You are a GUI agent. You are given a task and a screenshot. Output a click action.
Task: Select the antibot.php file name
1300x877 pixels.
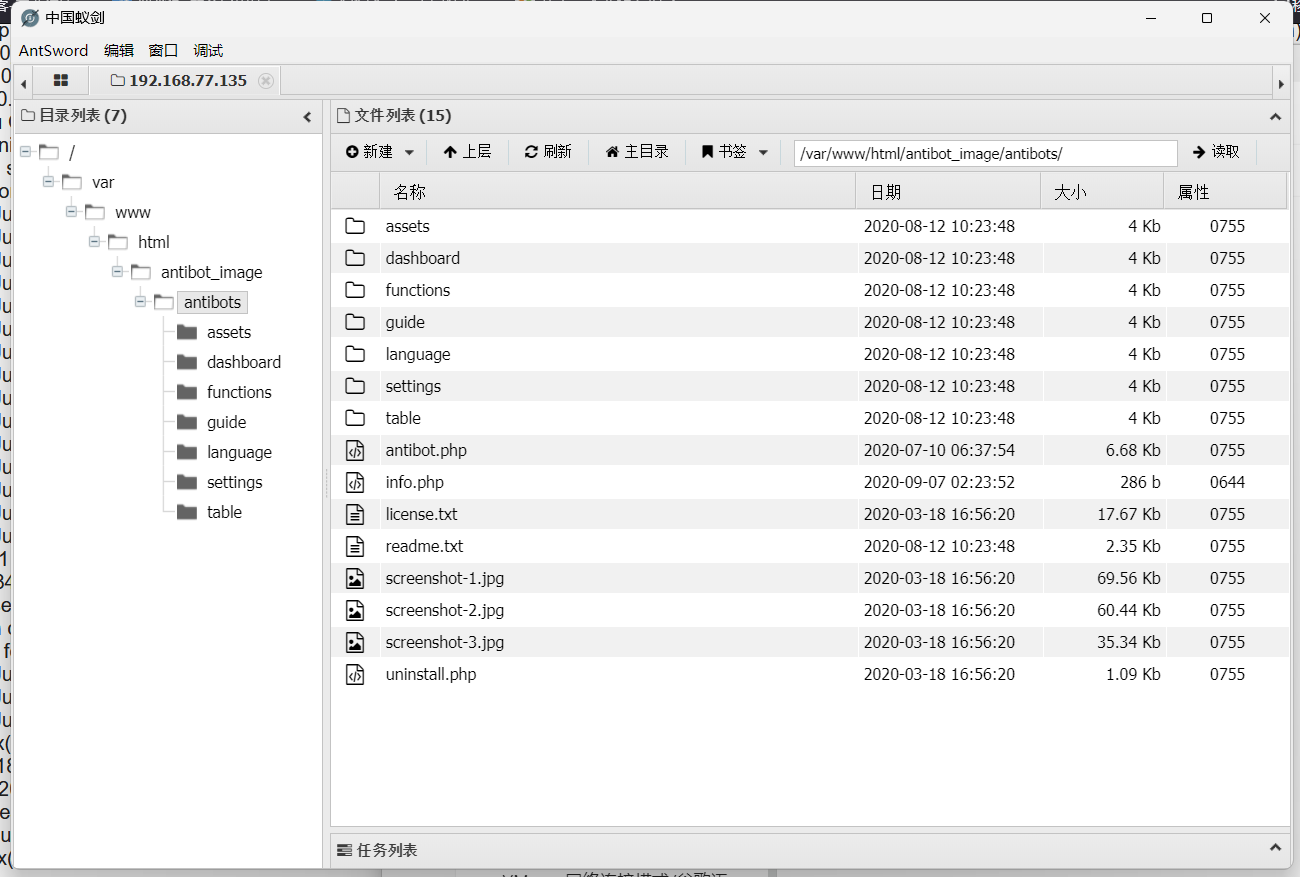pyautogui.click(x=426, y=450)
